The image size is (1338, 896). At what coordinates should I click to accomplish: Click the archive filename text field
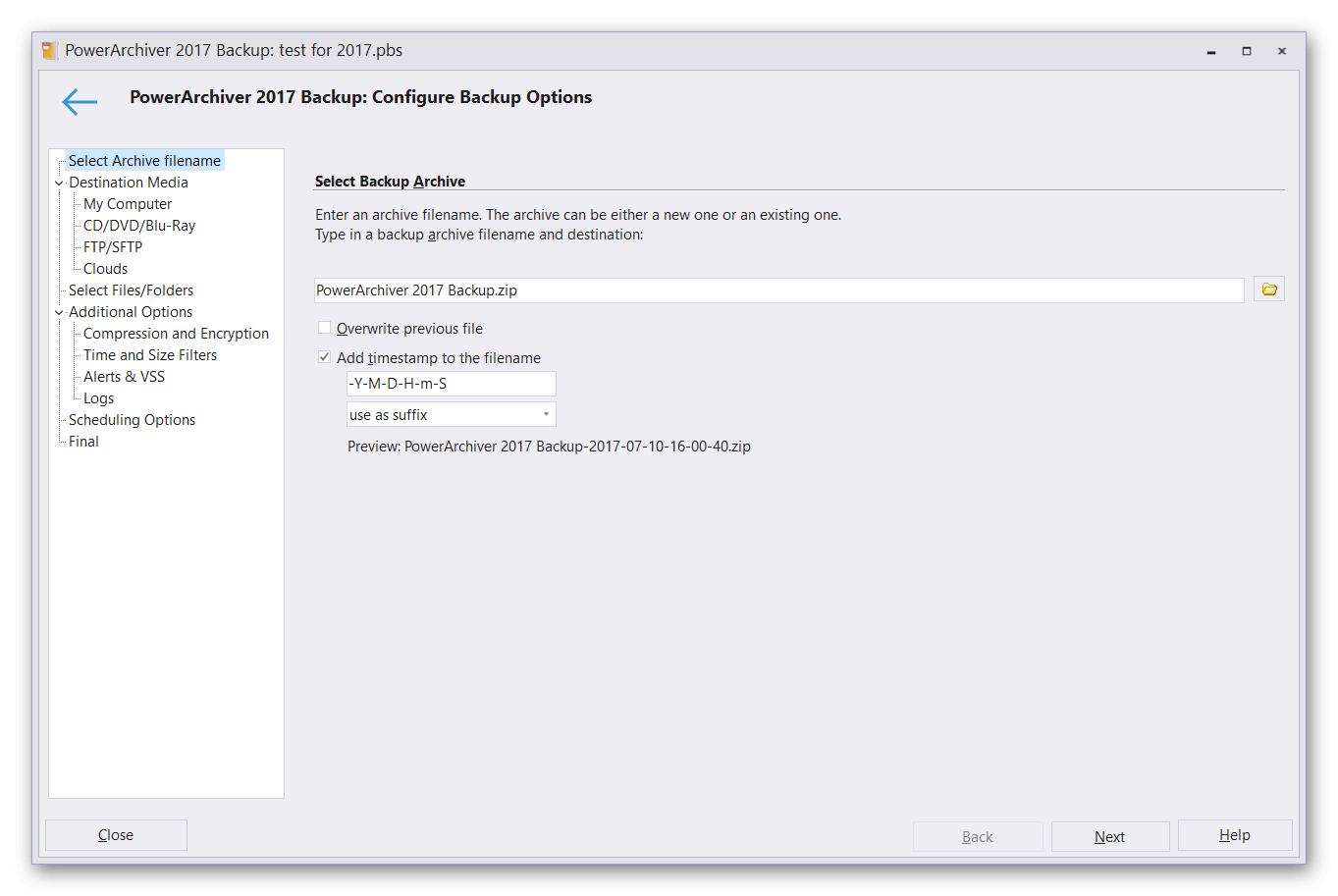[x=778, y=290]
